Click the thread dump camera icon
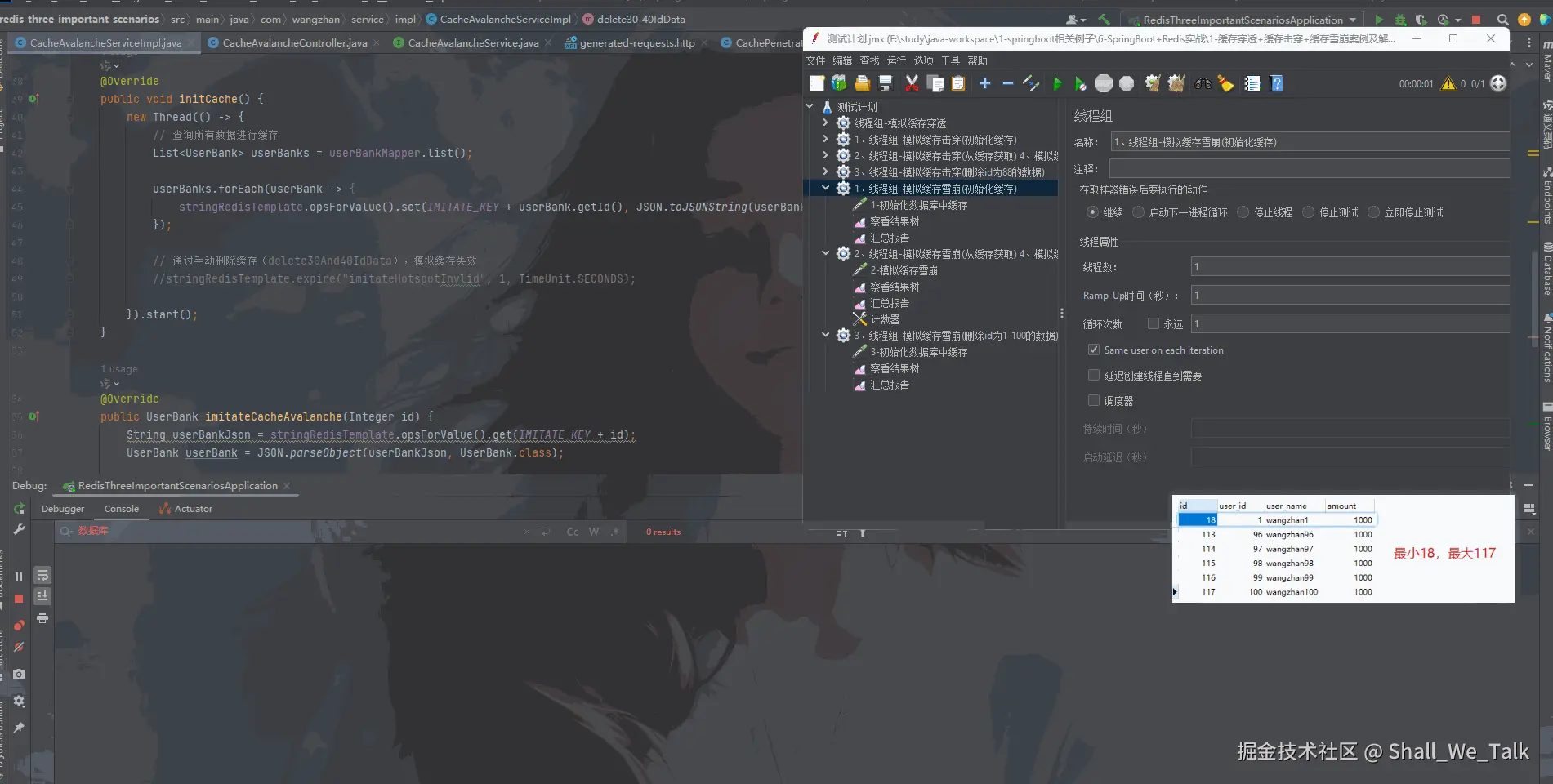1553x784 pixels. click(19, 674)
